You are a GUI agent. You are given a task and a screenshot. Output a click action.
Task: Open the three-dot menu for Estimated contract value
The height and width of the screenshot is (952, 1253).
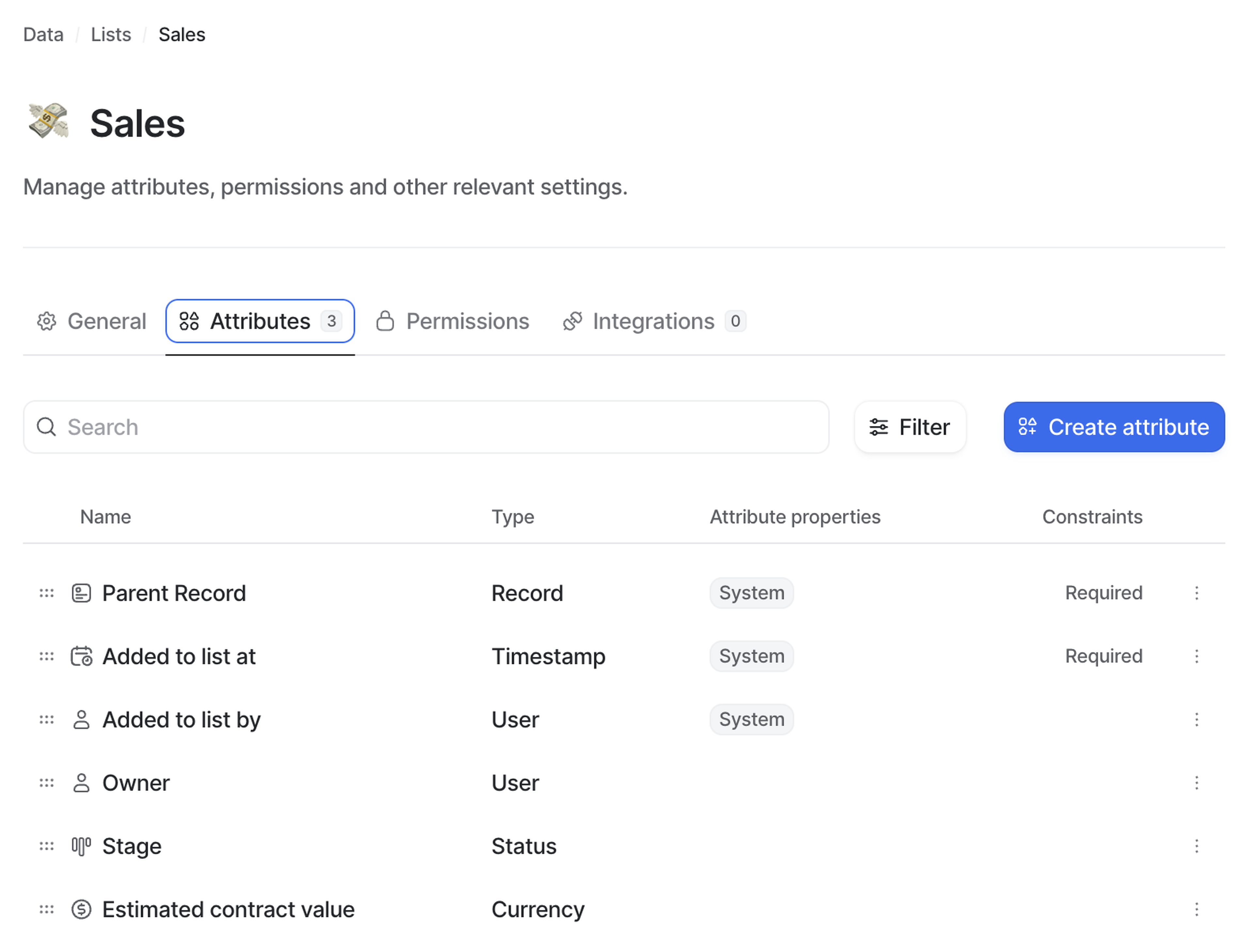(x=1196, y=910)
